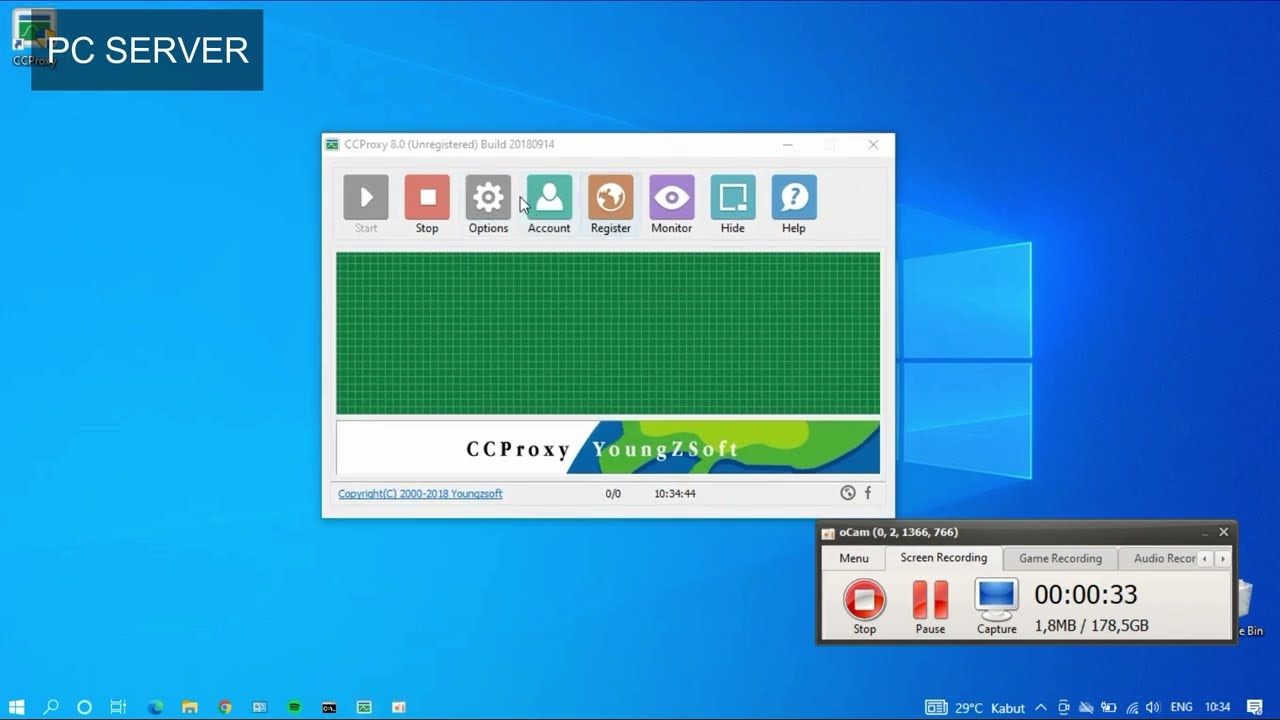
Task: Launch Microsoft Edge from taskbar
Action: tap(155, 707)
